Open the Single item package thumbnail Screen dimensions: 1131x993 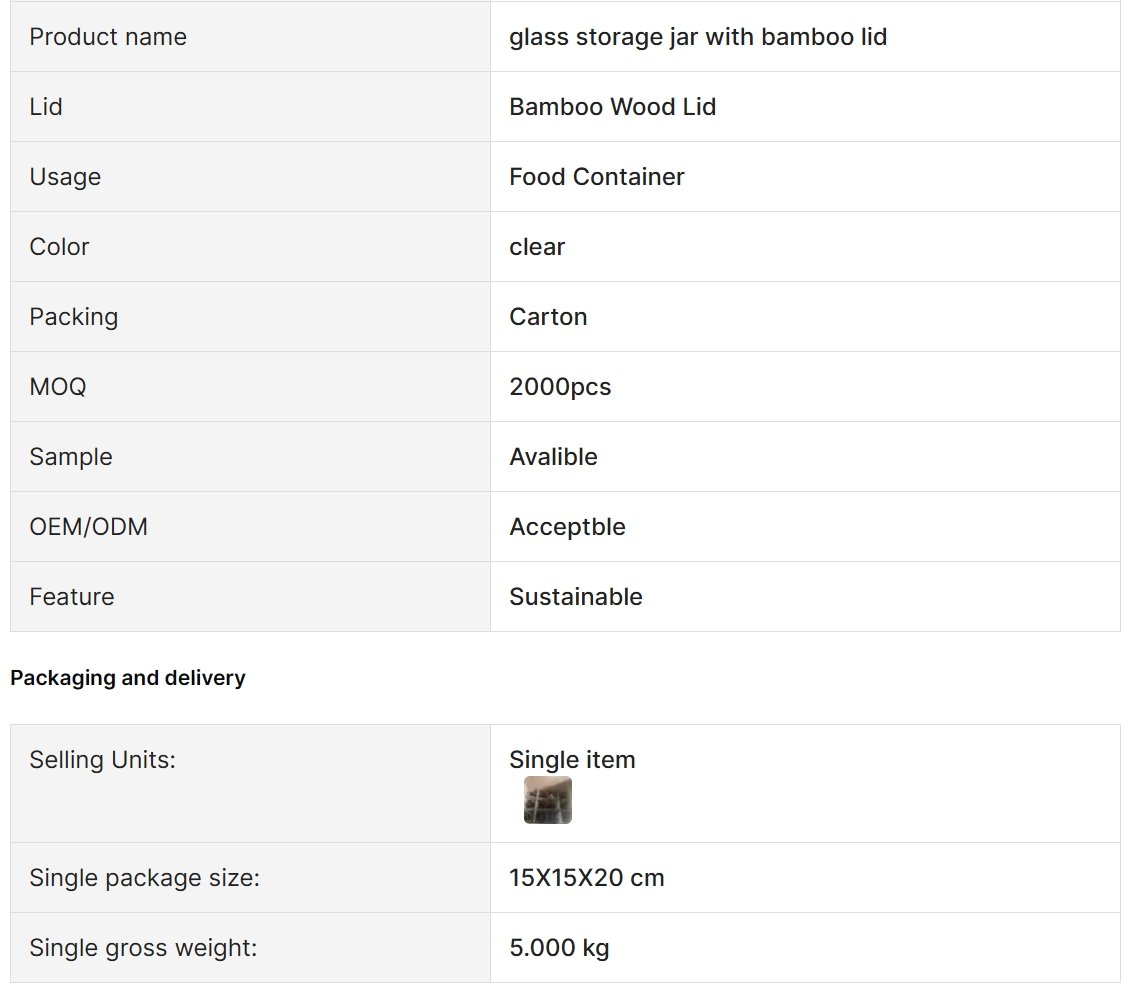tap(547, 800)
